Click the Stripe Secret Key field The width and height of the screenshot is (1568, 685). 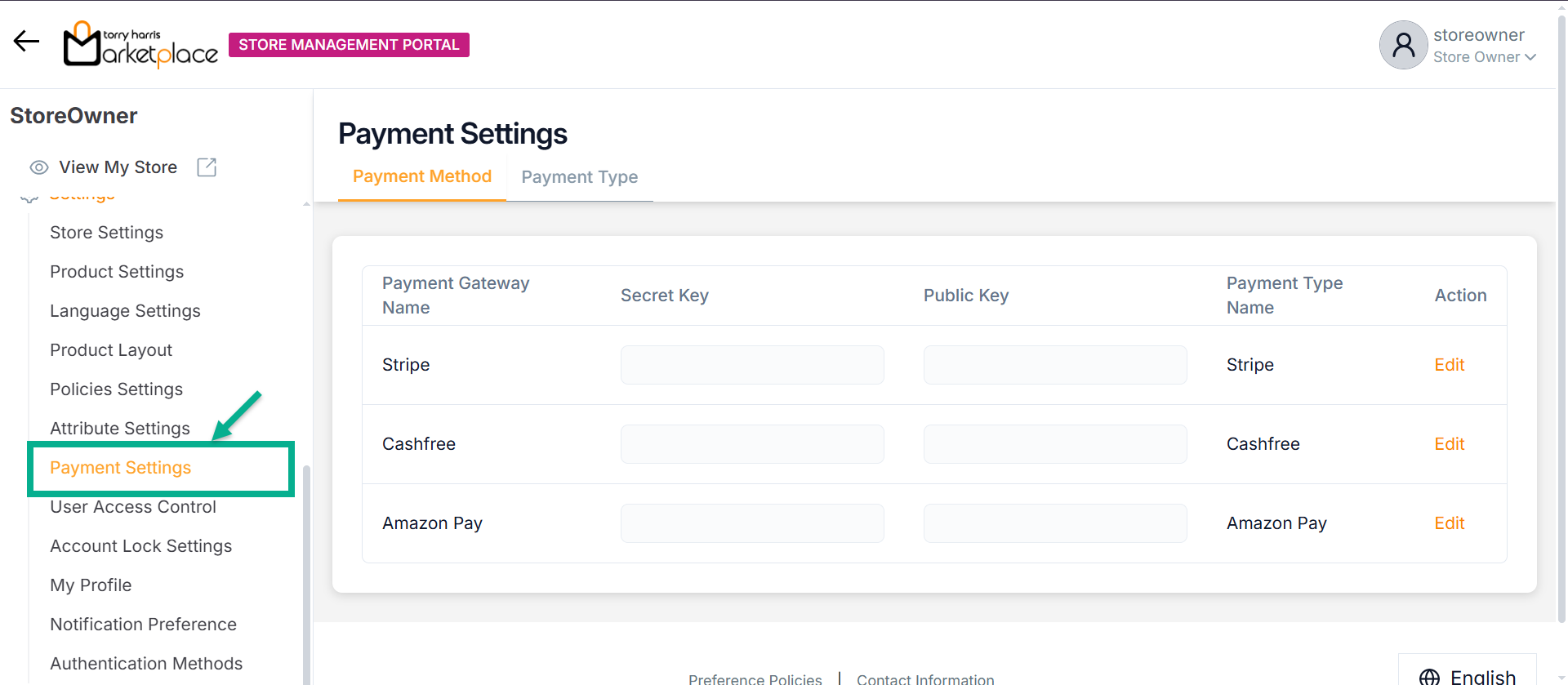[x=751, y=365]
